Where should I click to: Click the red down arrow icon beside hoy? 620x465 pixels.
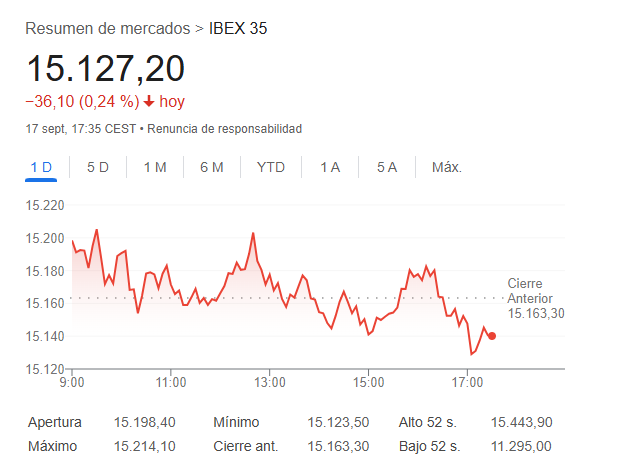(x=149, y=102)
